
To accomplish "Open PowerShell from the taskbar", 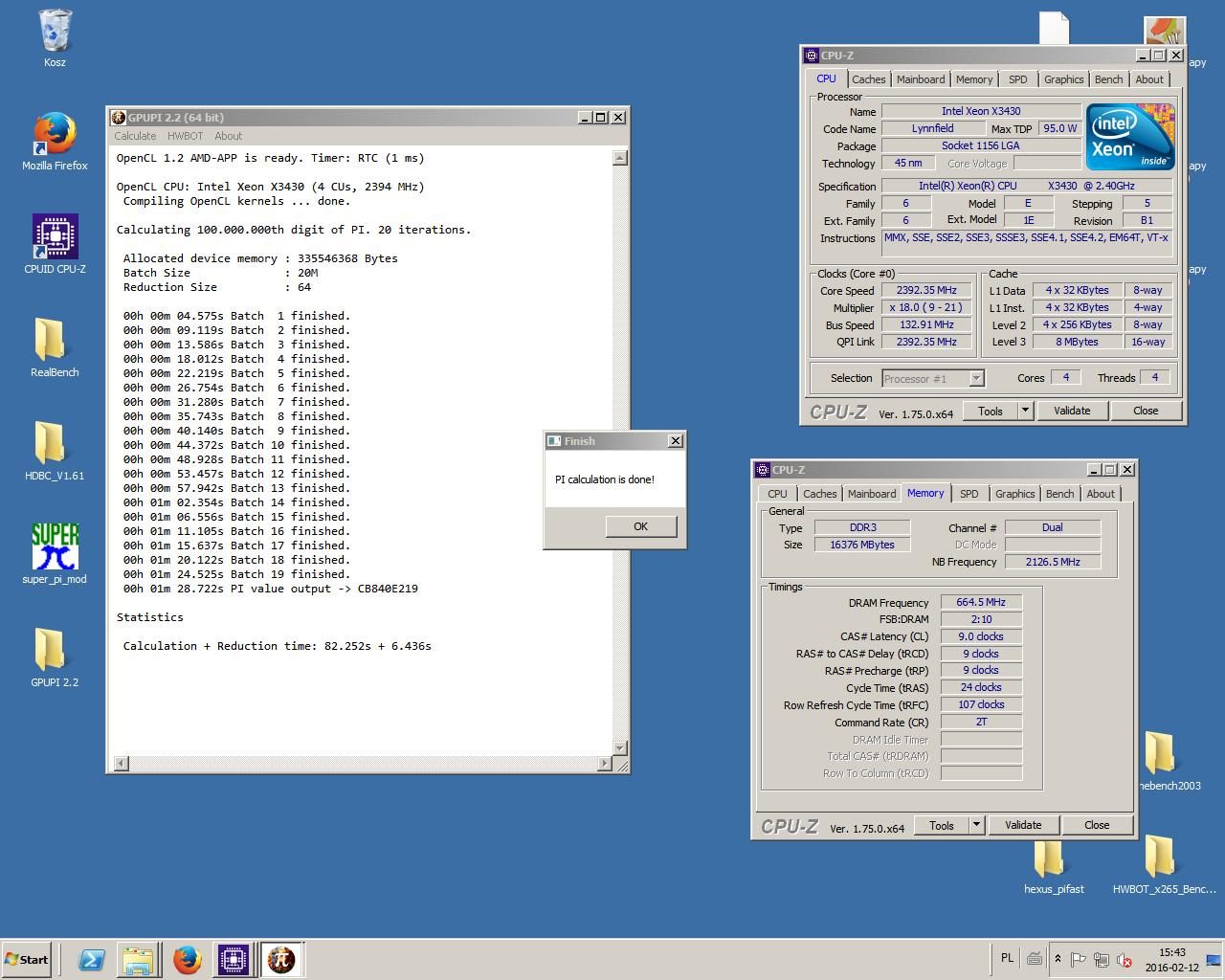I will pos(92,960).
